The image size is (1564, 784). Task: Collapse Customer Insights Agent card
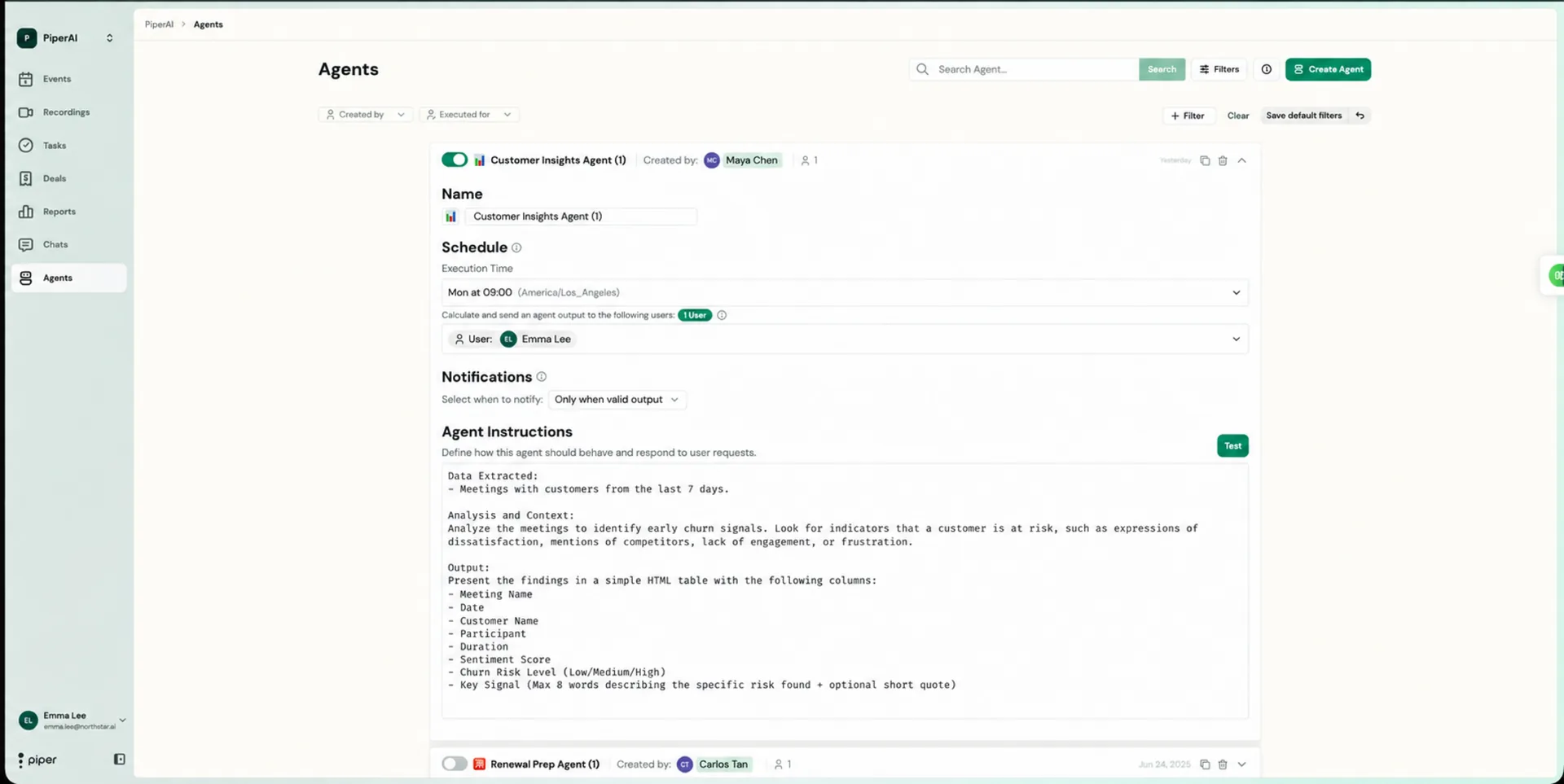(1242, 160)
